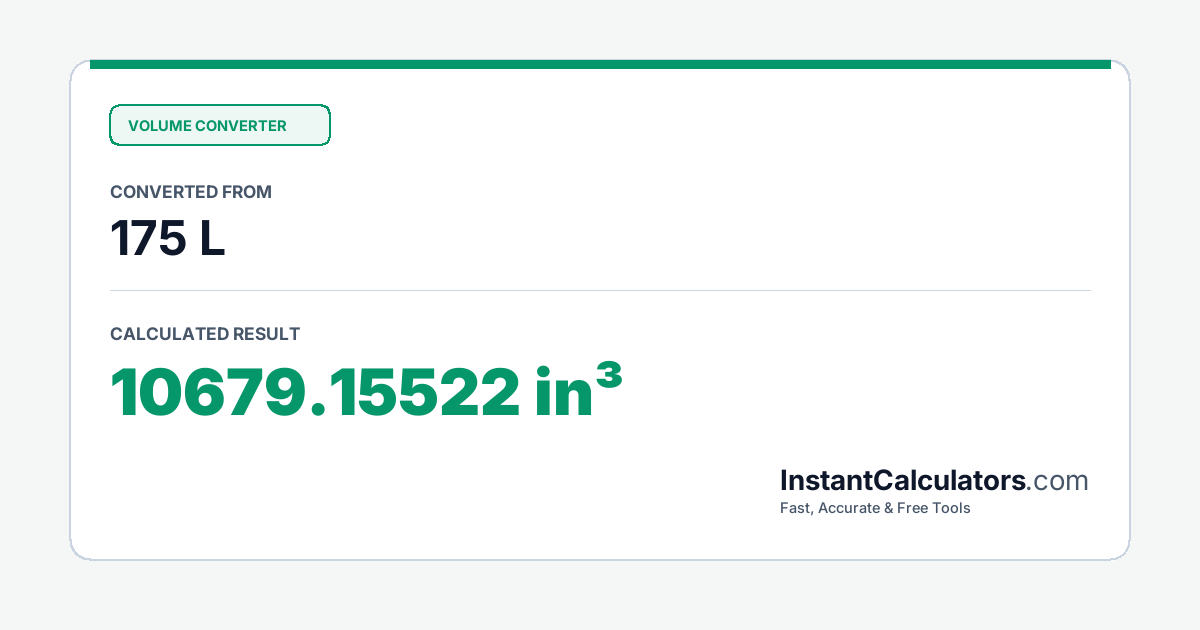Image resolution: width=1200 pixels, height=630 pixels.
Task: Select the Calculated Result label
Action: point(205,334)
